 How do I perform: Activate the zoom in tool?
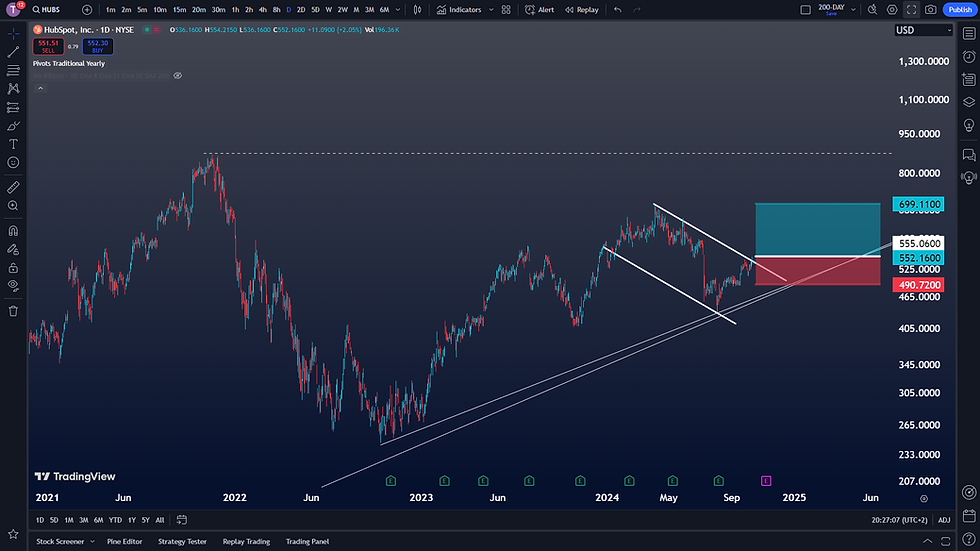(x=13, y=206)
